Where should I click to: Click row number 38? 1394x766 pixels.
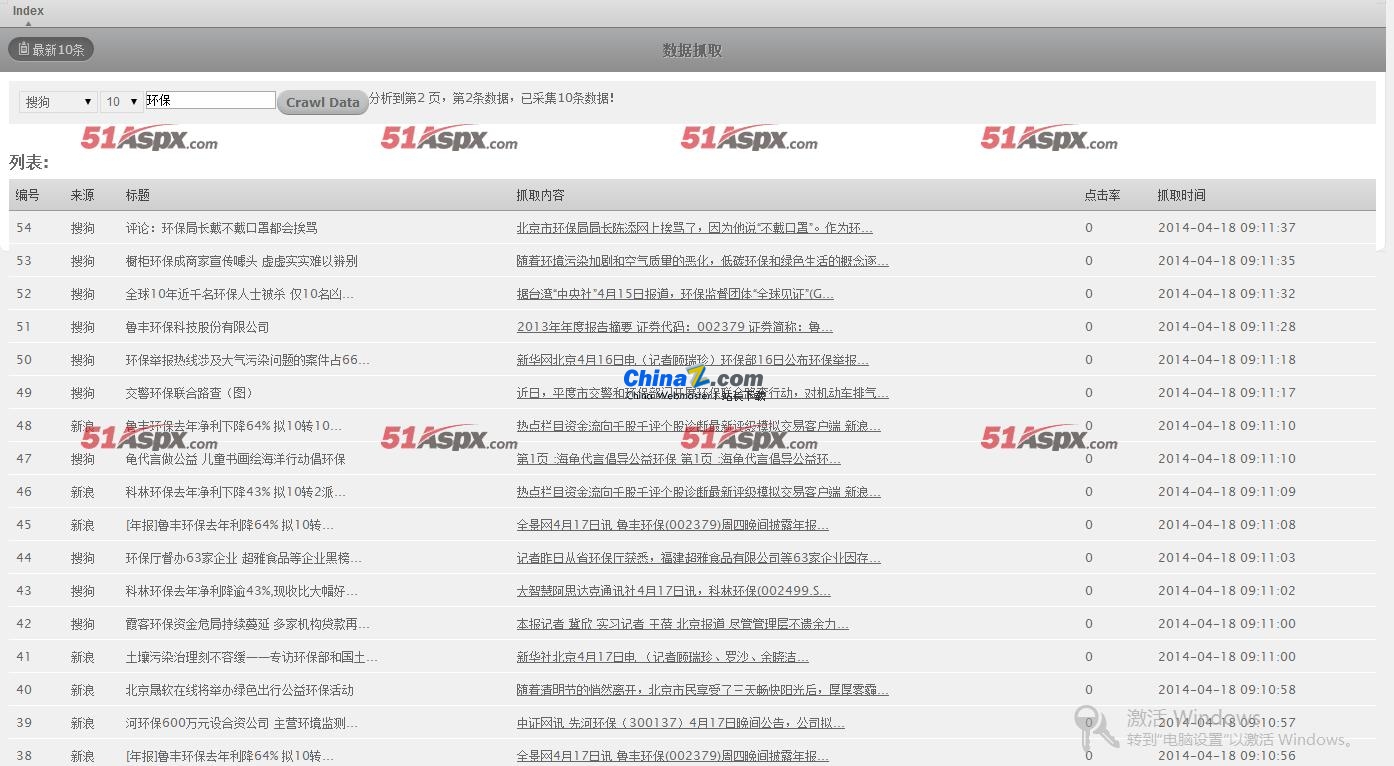click(x=24, y=756)
